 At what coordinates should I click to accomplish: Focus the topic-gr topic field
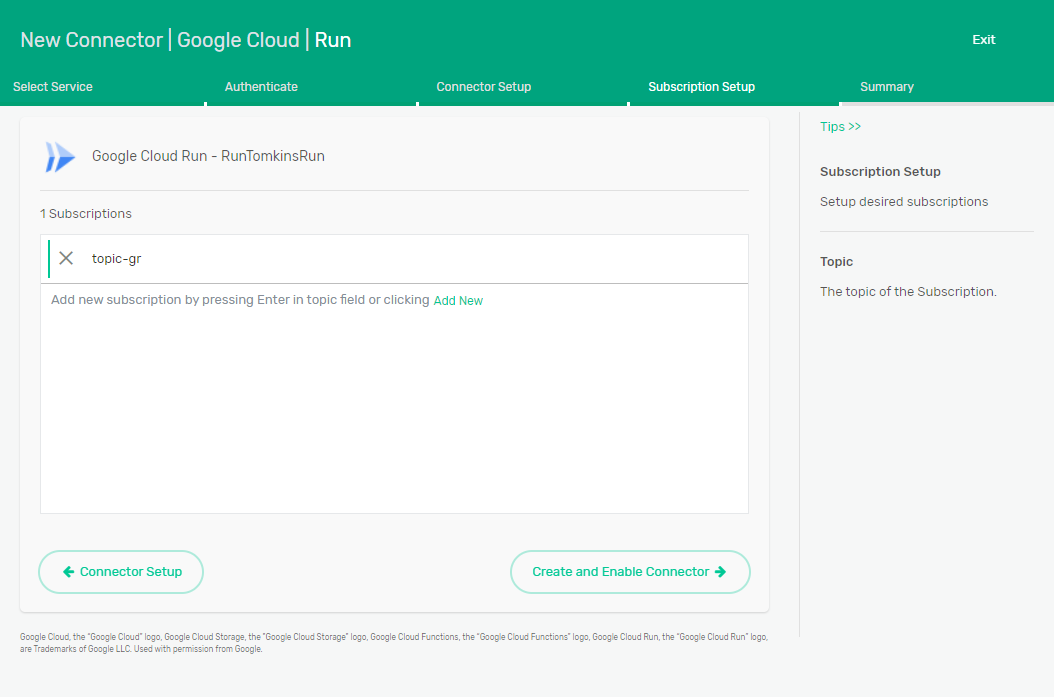(x=400, y=259)
